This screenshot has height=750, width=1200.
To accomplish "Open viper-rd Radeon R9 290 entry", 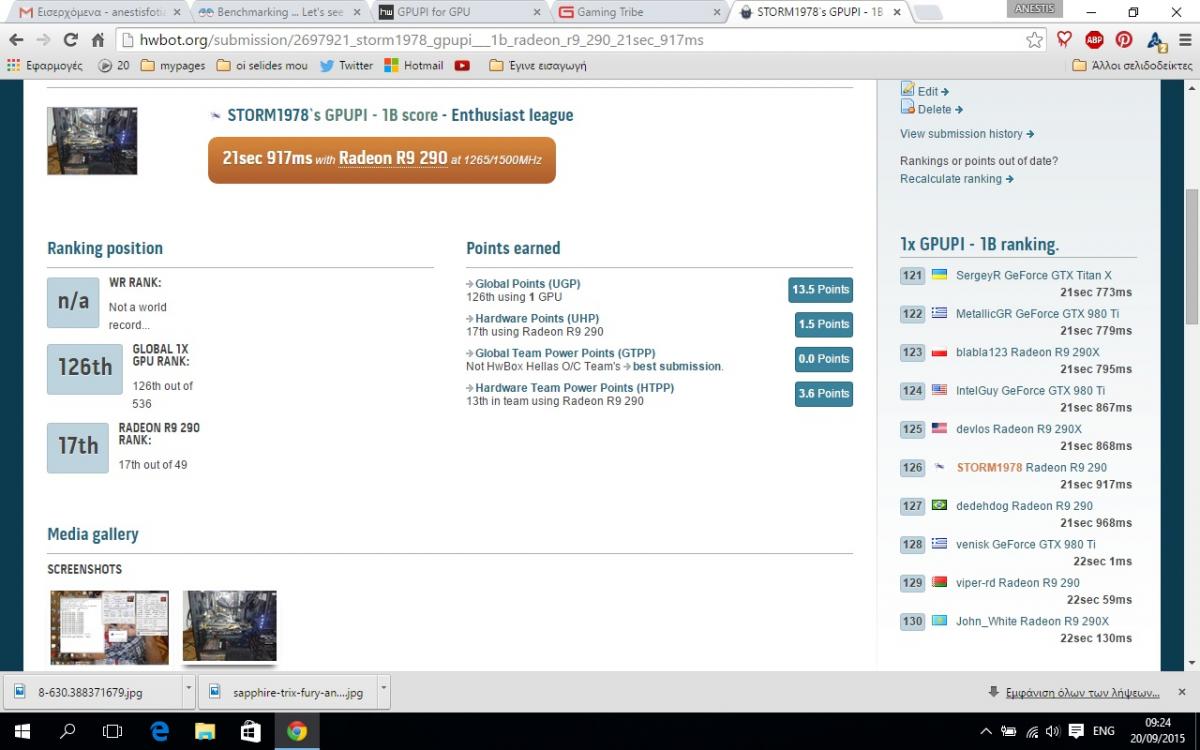I will pyautogui.click(x=1018, y=583).
